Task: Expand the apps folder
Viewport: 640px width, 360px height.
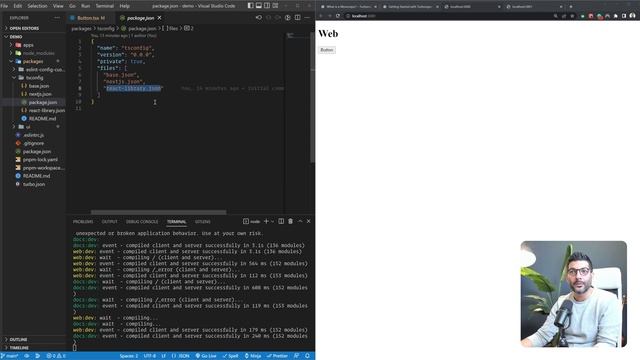Action: [28, 45]
